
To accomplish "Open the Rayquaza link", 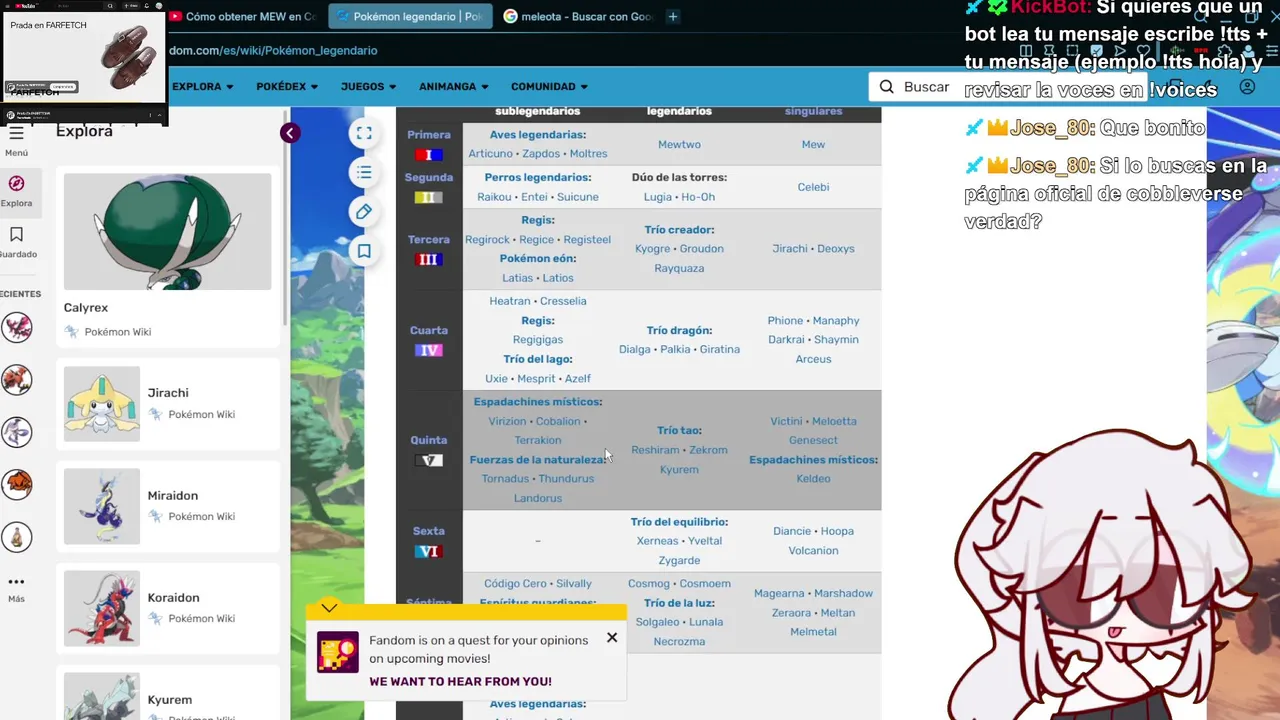I will click(679, 268).
